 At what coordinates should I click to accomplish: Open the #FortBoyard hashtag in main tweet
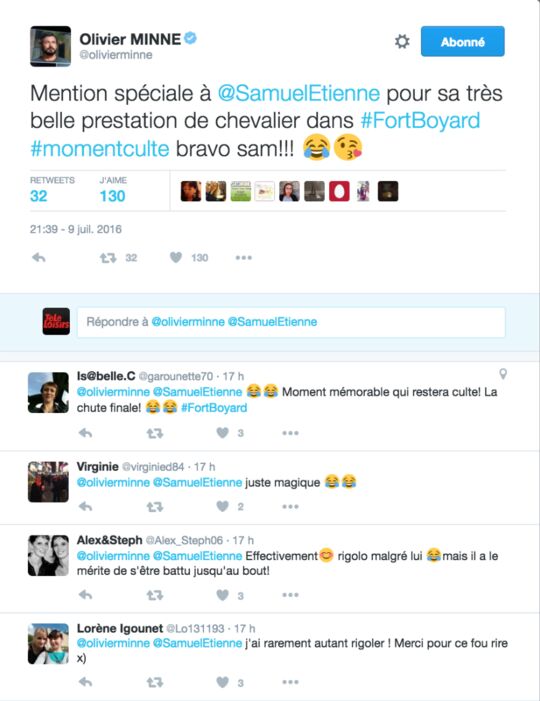420,121
